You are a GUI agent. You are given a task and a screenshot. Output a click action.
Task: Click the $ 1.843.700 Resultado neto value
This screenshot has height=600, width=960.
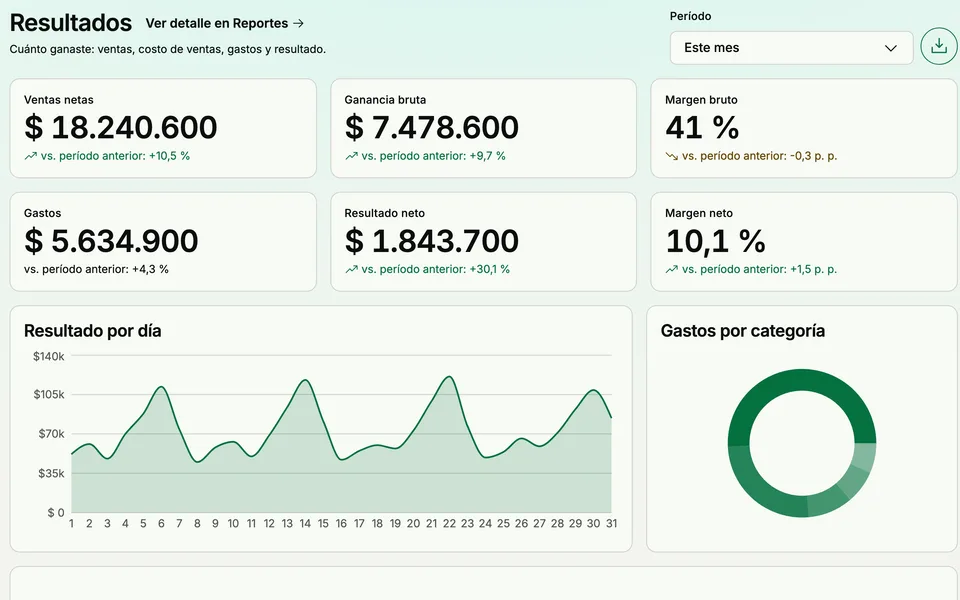[432, 241]
